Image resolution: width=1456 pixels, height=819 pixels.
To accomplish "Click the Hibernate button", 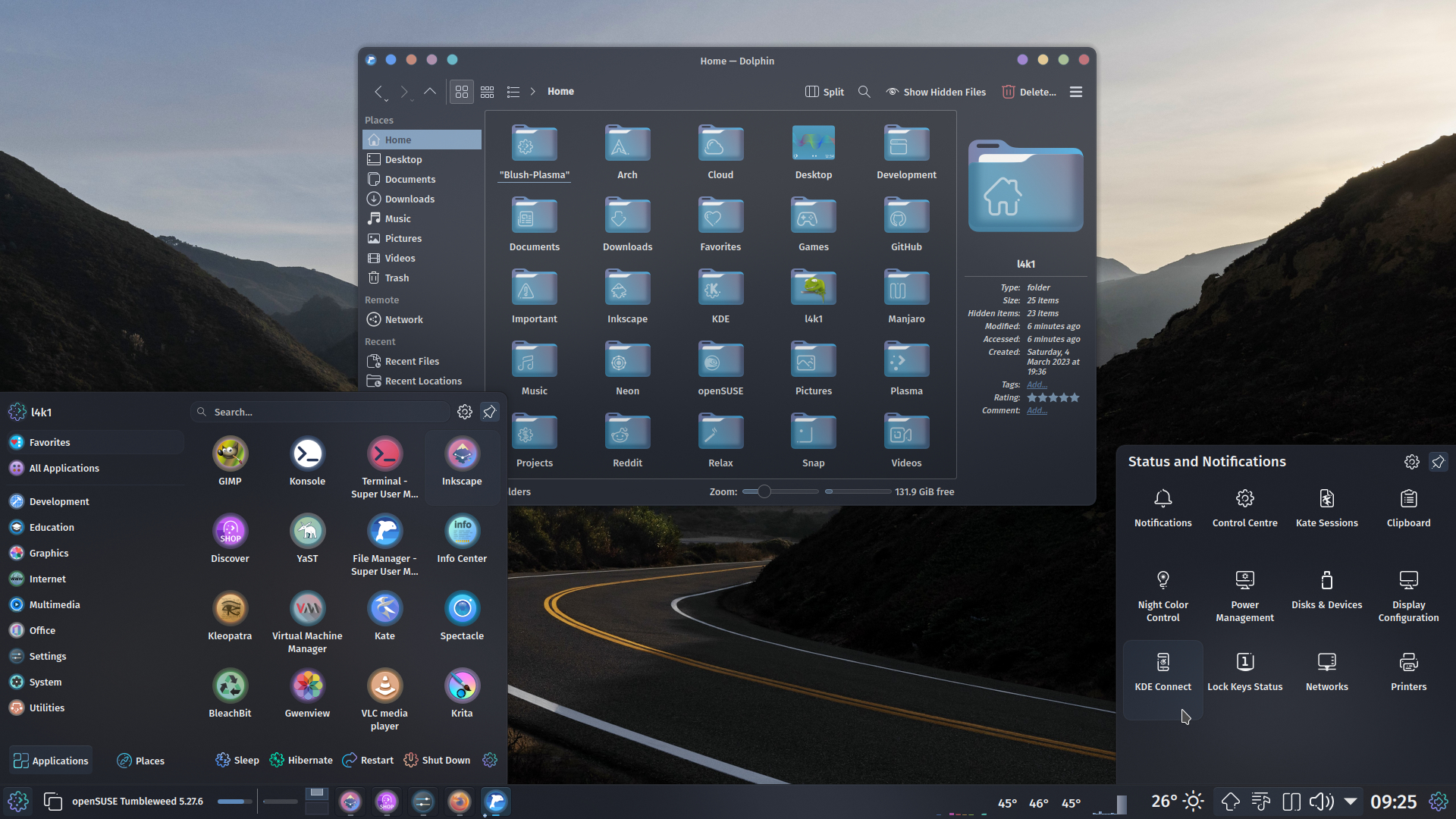I will [x=301, y=760].
